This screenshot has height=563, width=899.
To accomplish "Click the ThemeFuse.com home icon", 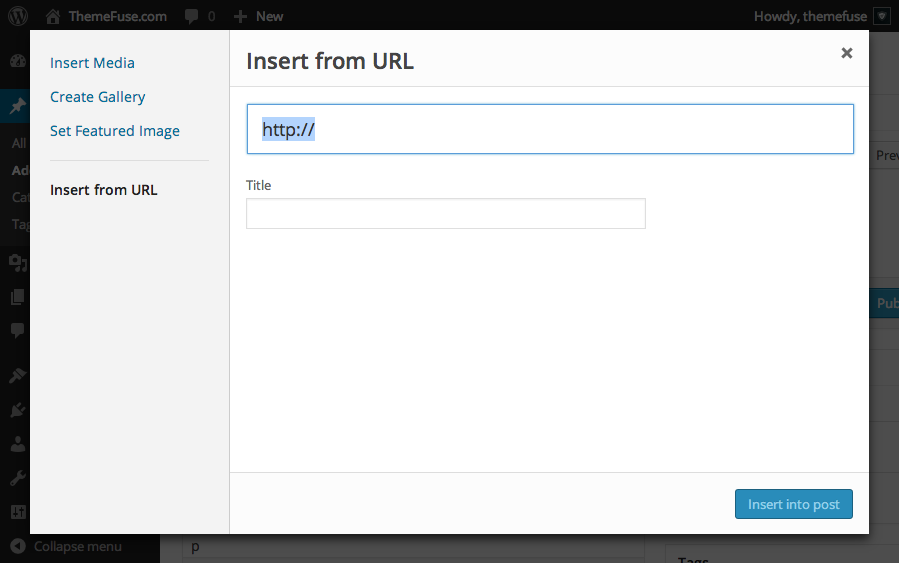I will (x=53, y=16).
